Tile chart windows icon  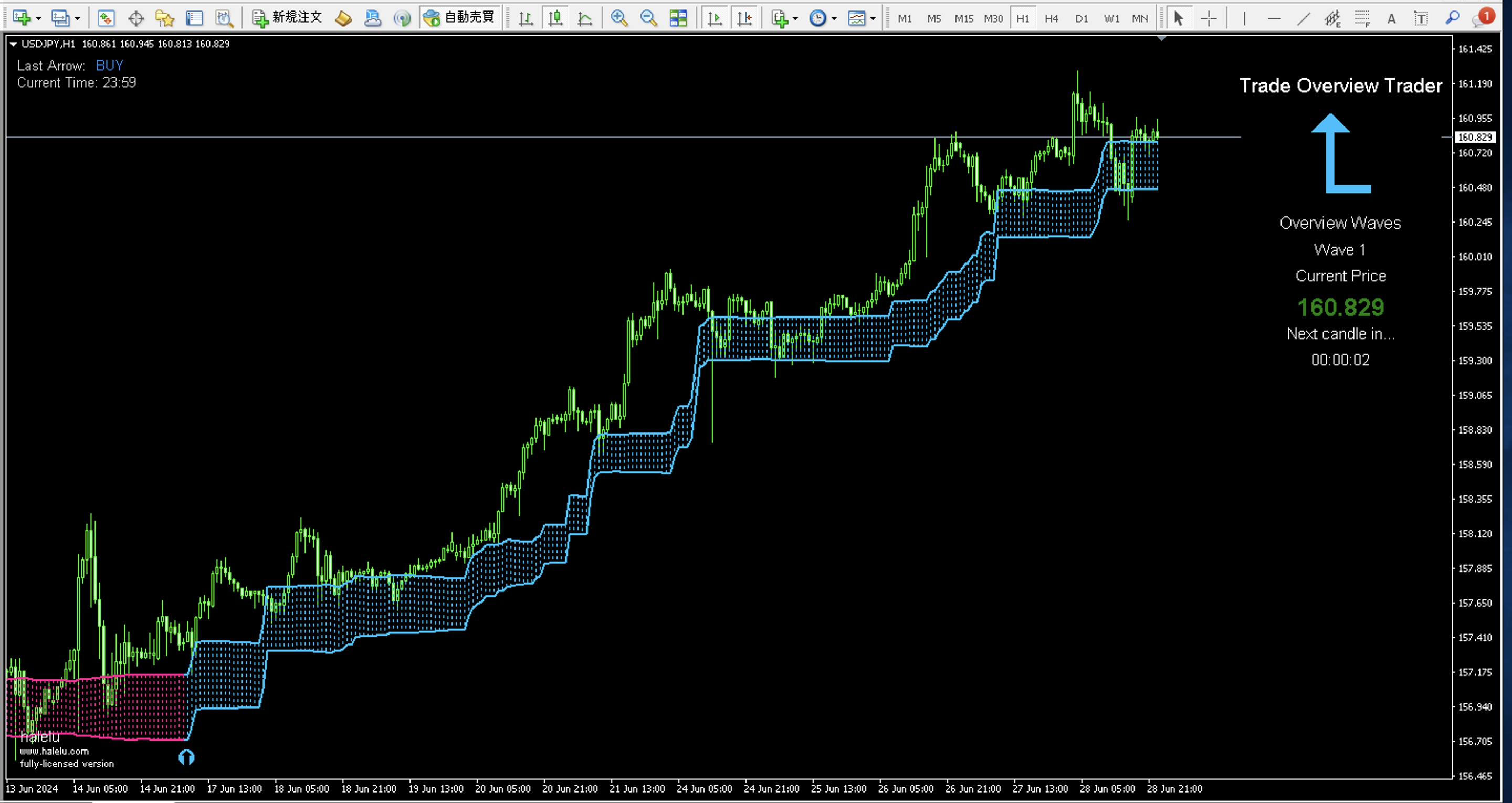pos(678,18)
